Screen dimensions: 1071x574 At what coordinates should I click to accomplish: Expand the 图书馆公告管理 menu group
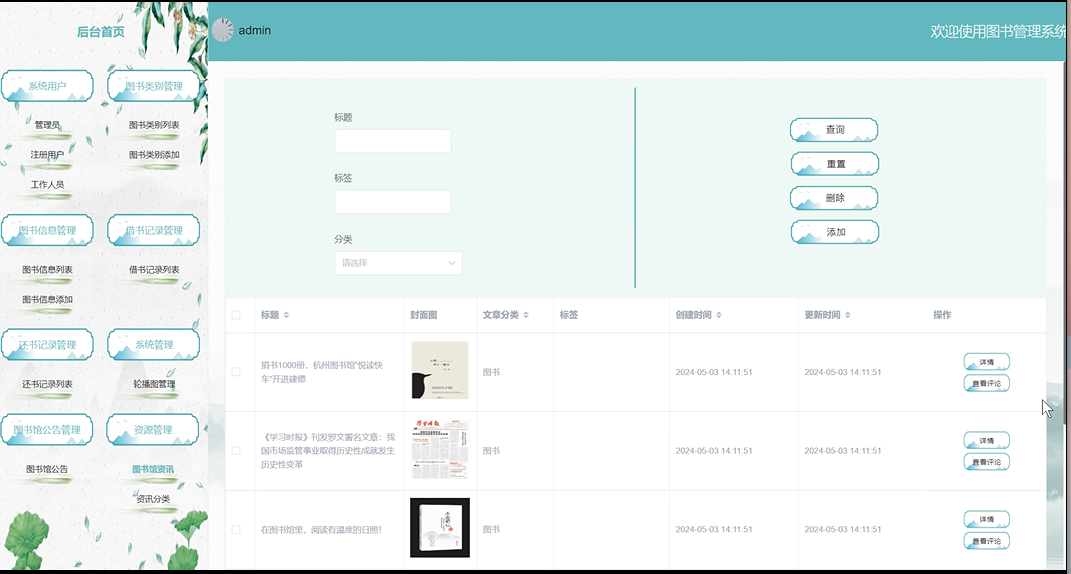click(47, 430)
